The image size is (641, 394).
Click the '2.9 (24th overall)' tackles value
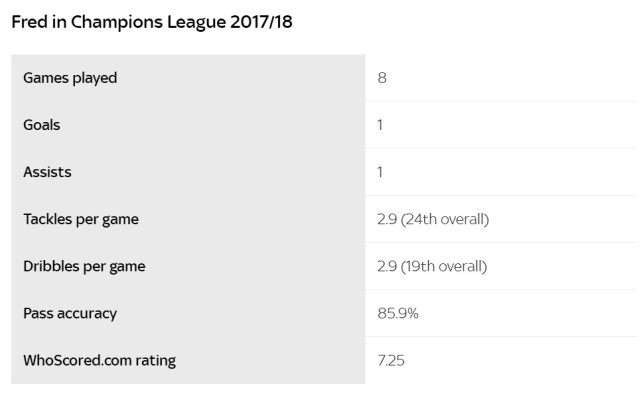coord(433,219)
